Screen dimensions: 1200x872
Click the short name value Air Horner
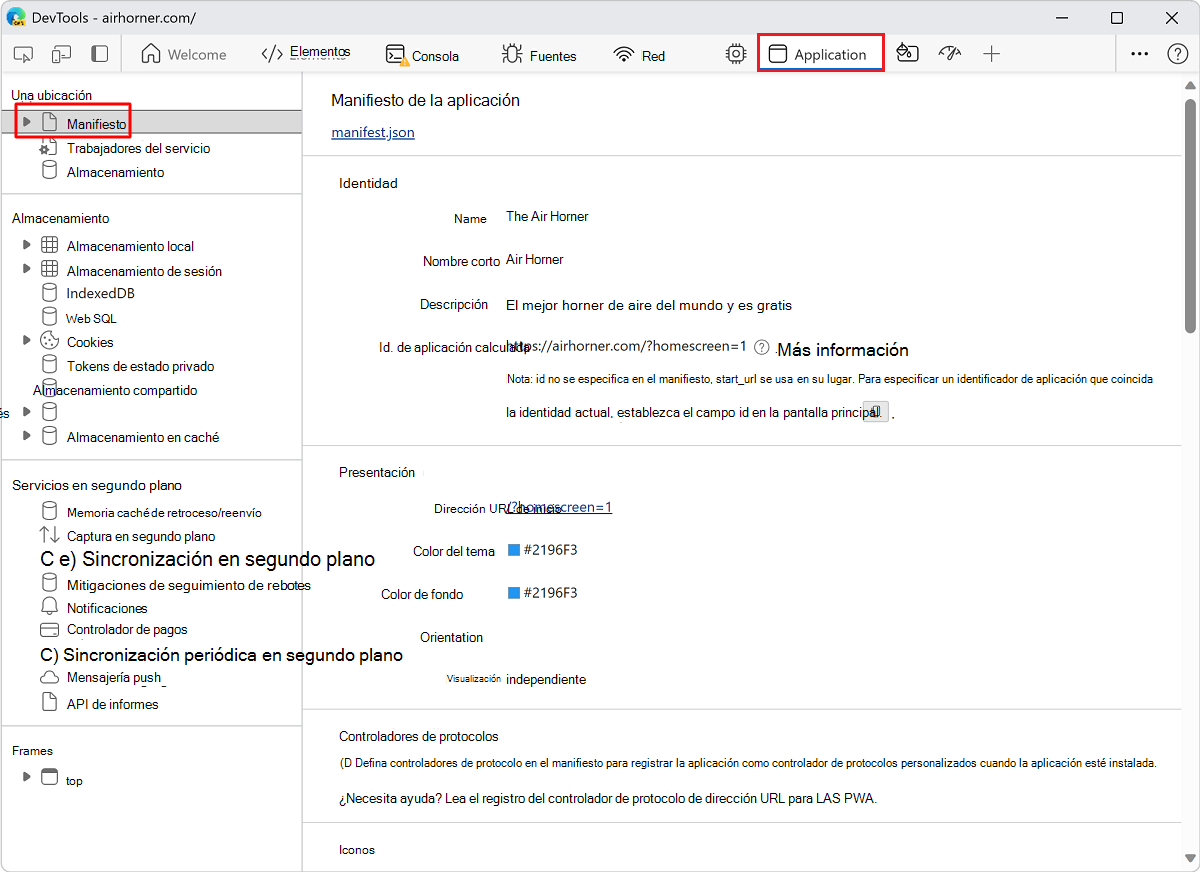coord(535,259)
